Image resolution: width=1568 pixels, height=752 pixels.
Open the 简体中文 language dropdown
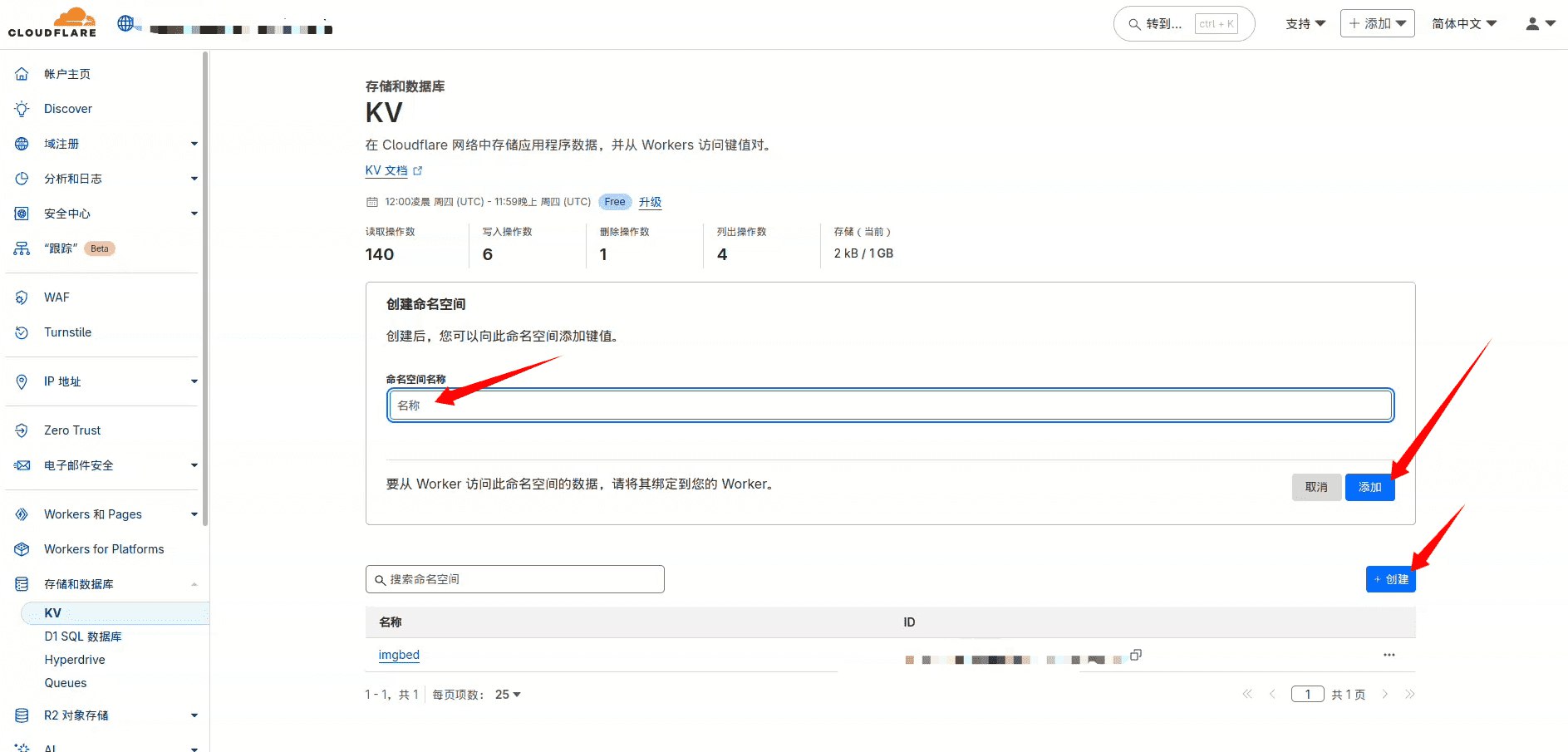click(x=1464, y=24)
